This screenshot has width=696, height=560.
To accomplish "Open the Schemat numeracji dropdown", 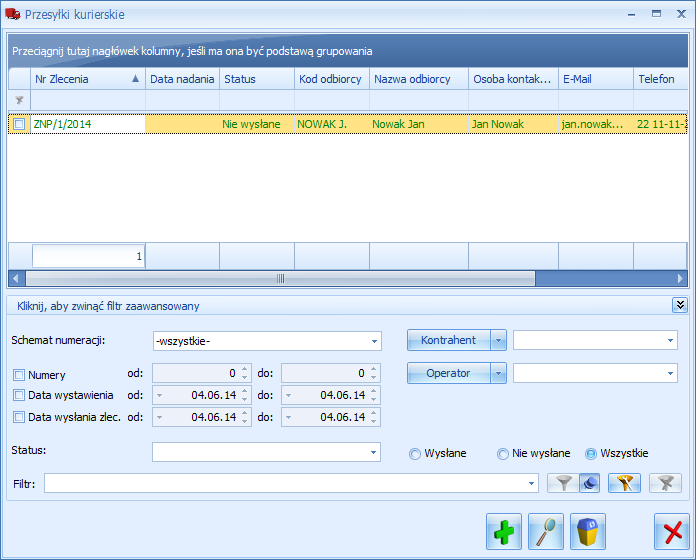I will point(374,341).
